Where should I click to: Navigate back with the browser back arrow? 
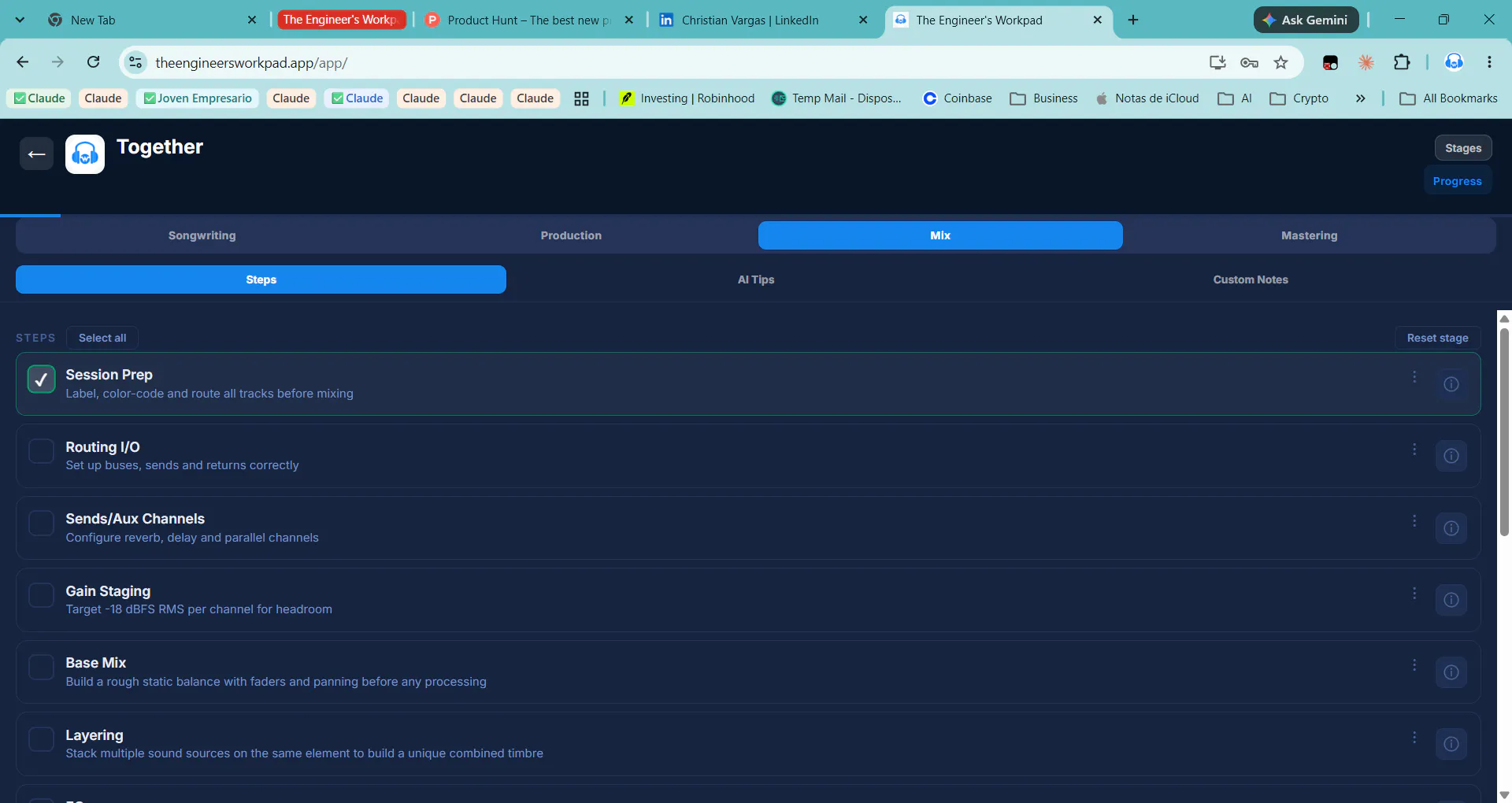[23, 62]
